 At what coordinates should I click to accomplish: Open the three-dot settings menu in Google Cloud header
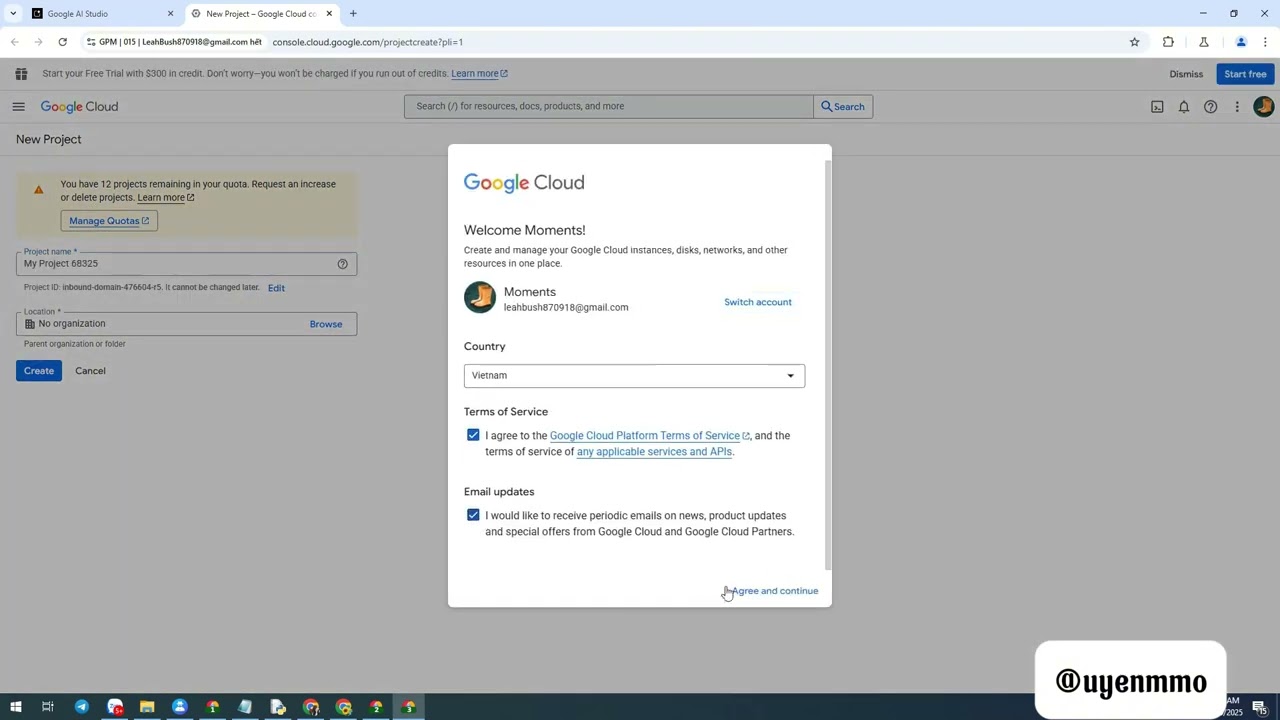(1237, 107)
